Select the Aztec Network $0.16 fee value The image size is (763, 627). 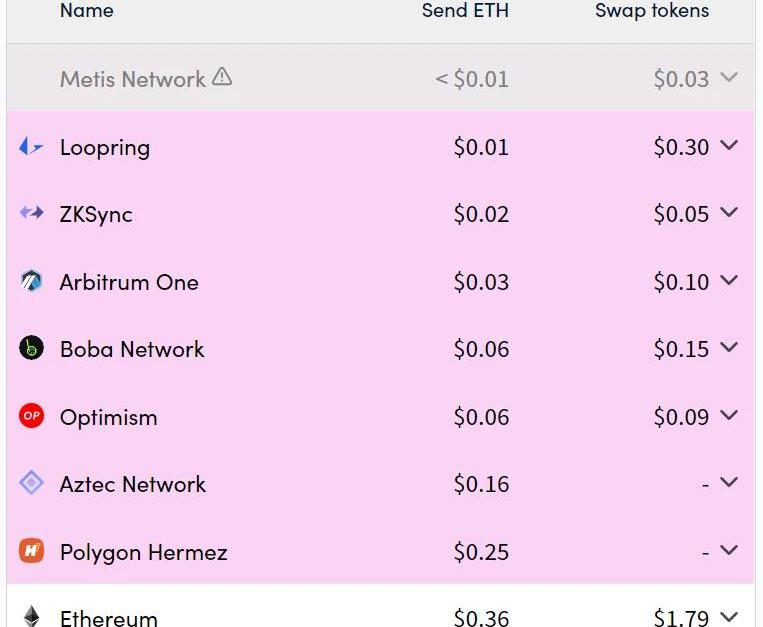pyautogui.click(x=481, y=484)
